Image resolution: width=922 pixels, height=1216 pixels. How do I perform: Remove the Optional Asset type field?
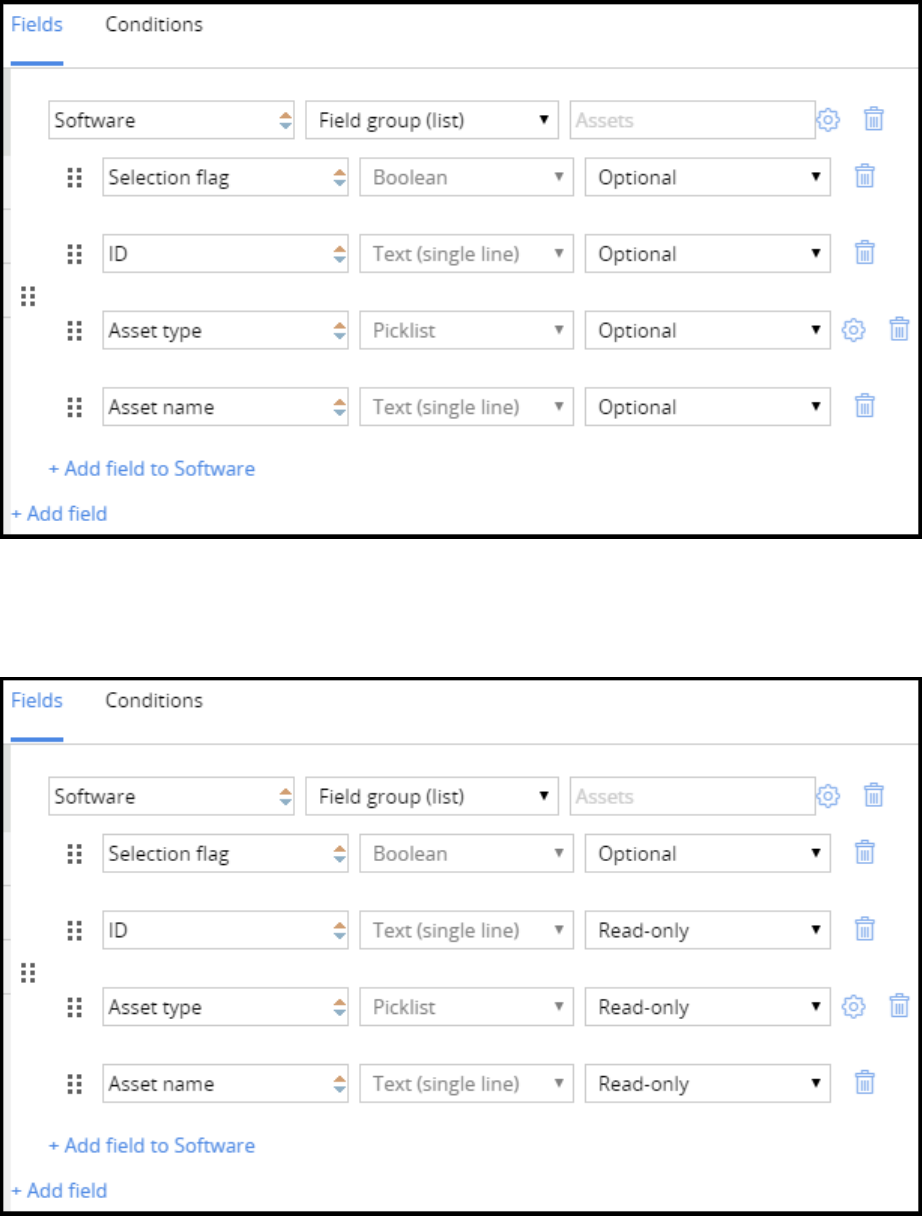[x=899, y=330]
